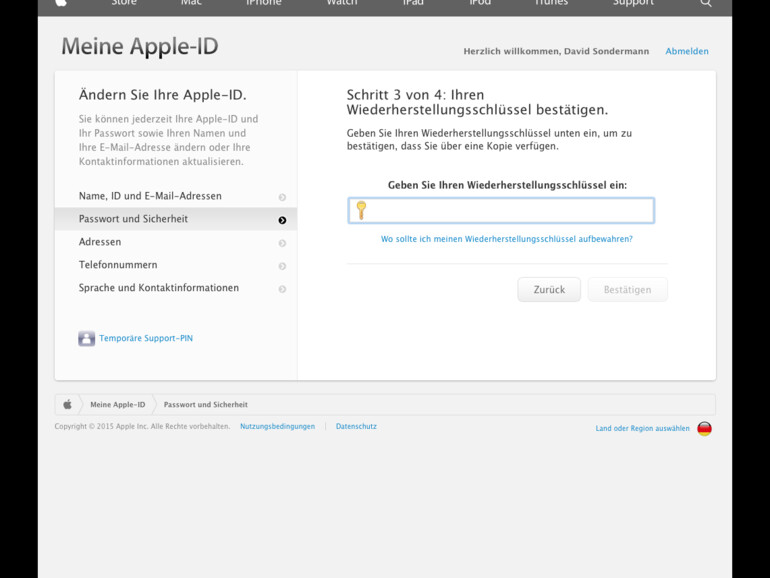
Task: Open Sprache und Kontaktinformationen arrow
Action: (282, 289)
